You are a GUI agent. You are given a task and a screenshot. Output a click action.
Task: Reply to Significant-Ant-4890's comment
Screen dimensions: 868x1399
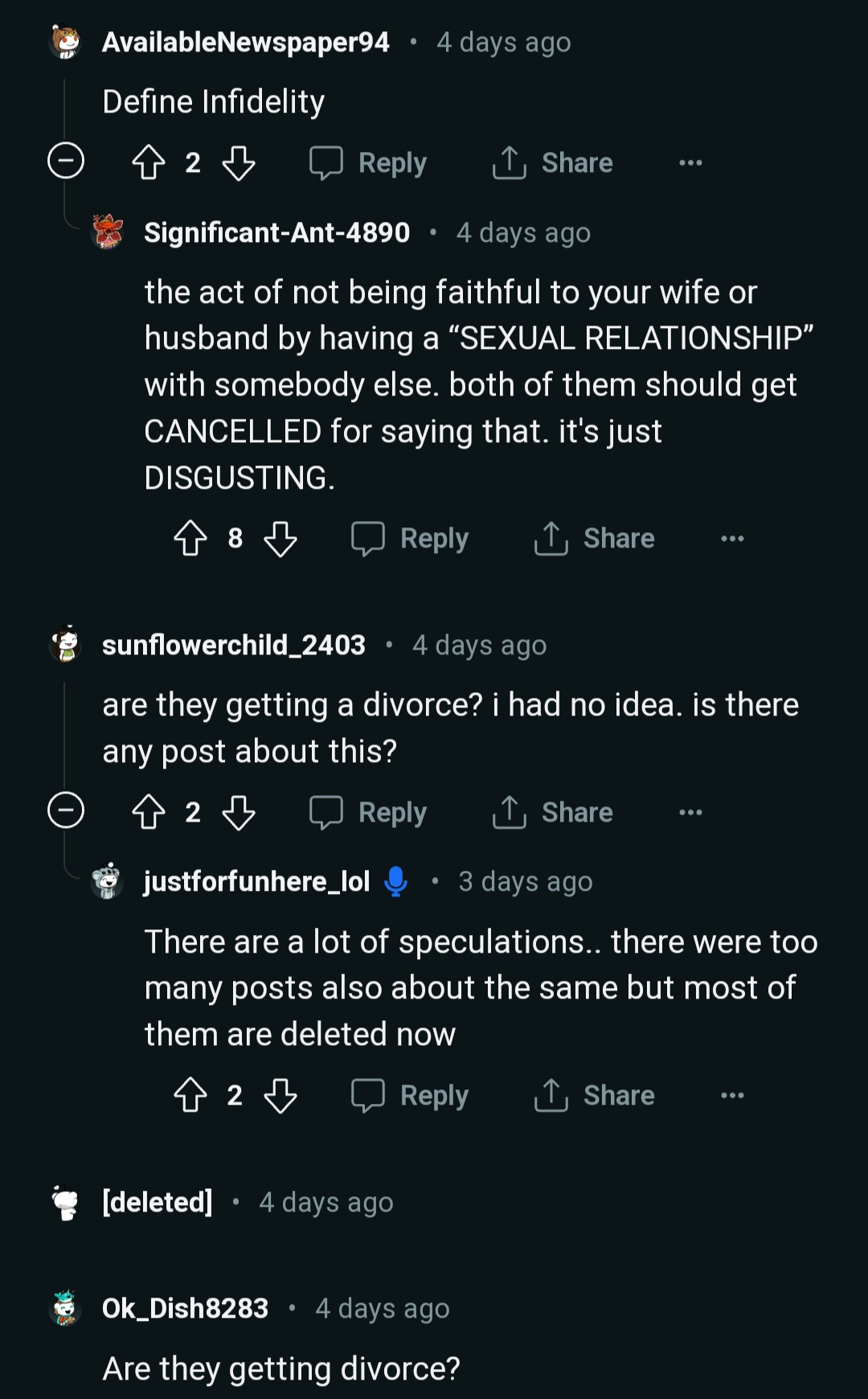(411, 538)
